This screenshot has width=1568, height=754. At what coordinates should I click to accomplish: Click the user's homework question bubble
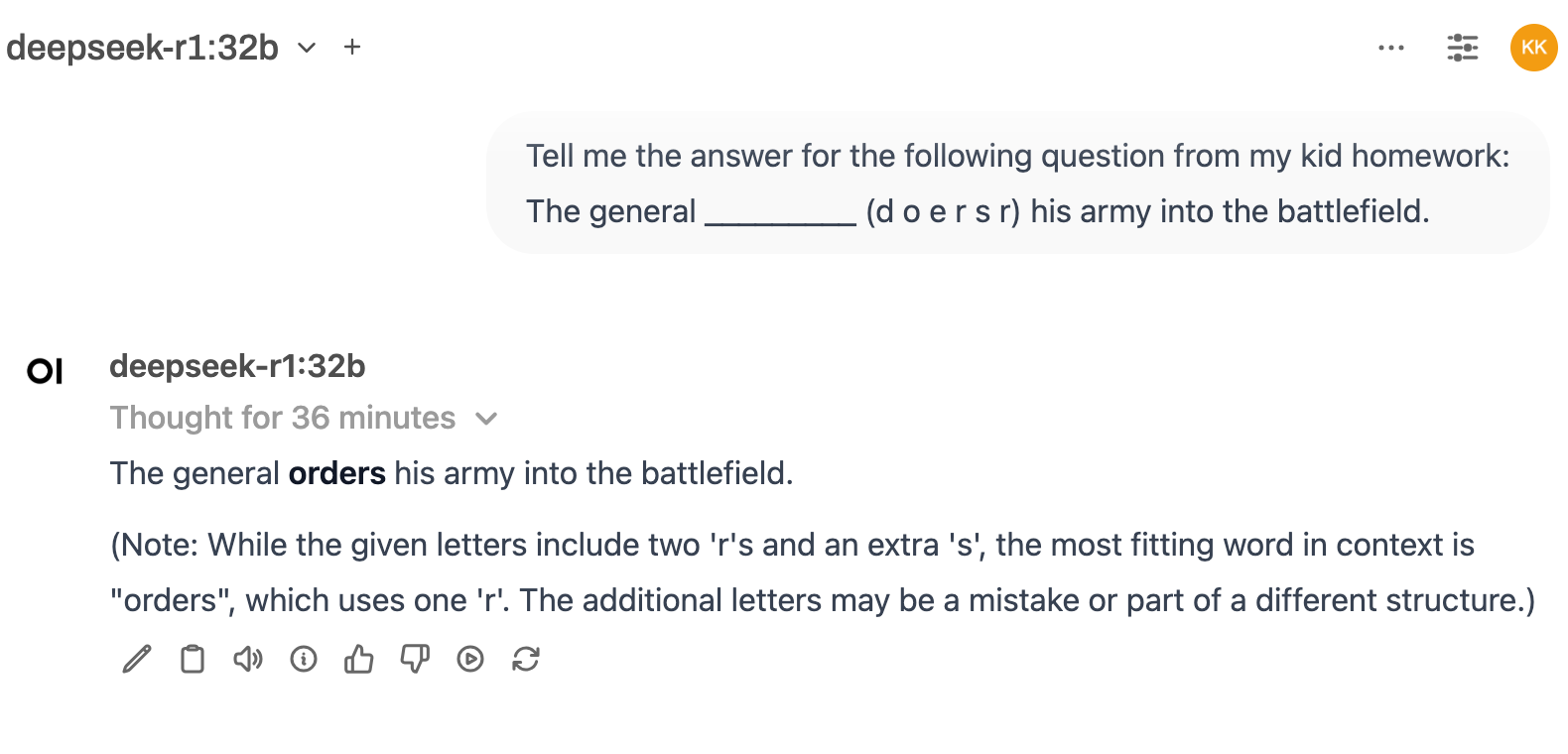(x=1017, y=184)
